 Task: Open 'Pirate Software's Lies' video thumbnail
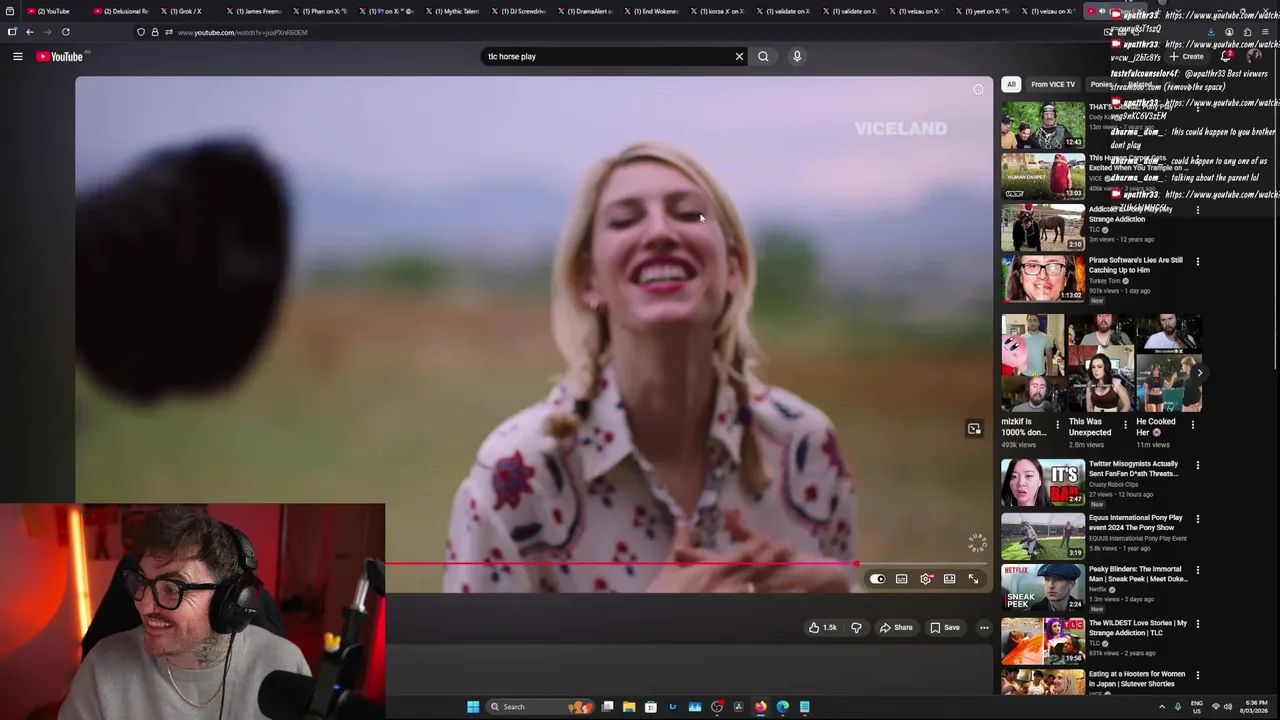(x=1043, y=278)
